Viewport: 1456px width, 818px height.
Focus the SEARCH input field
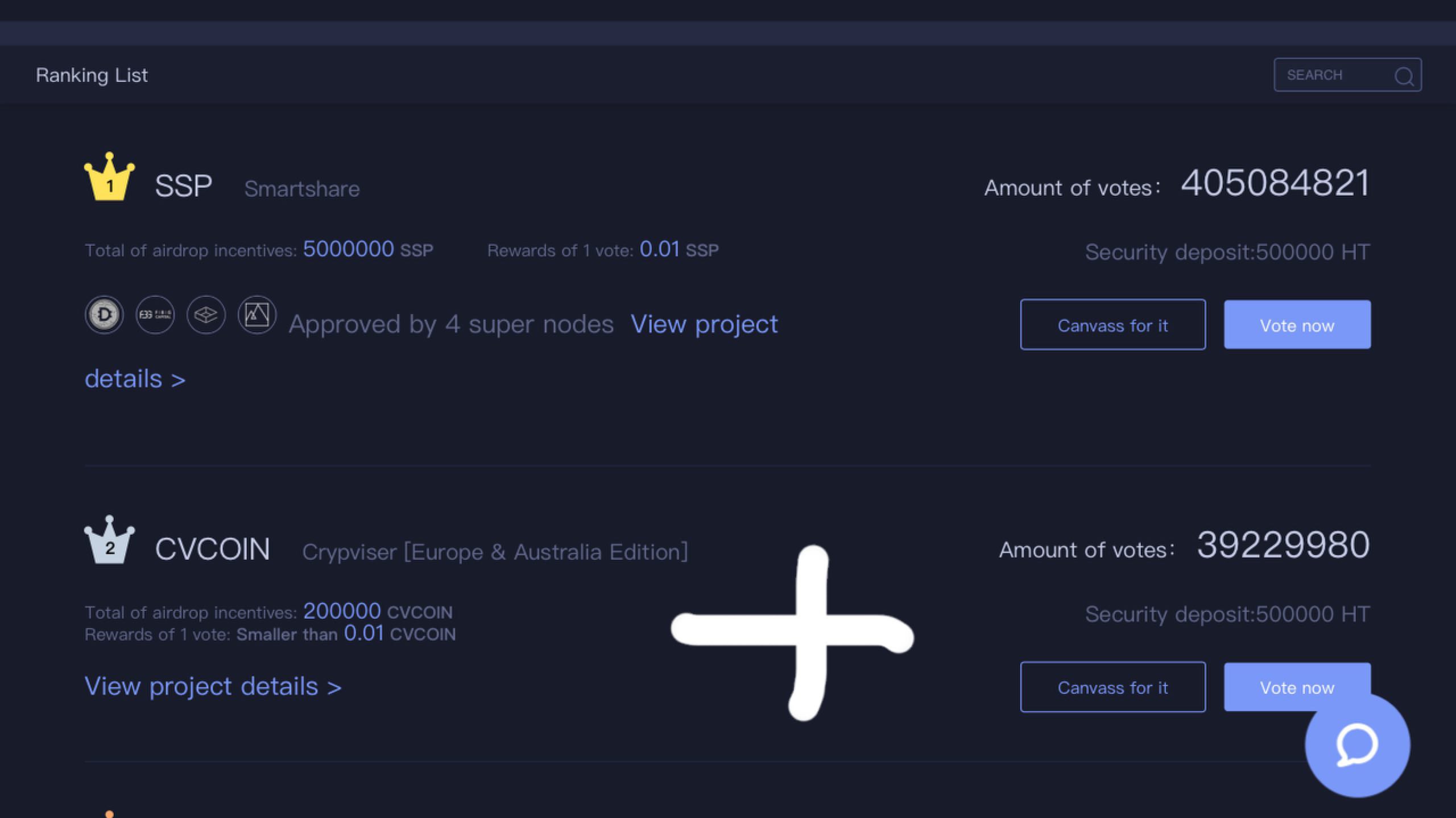[x=1347, y=75]
